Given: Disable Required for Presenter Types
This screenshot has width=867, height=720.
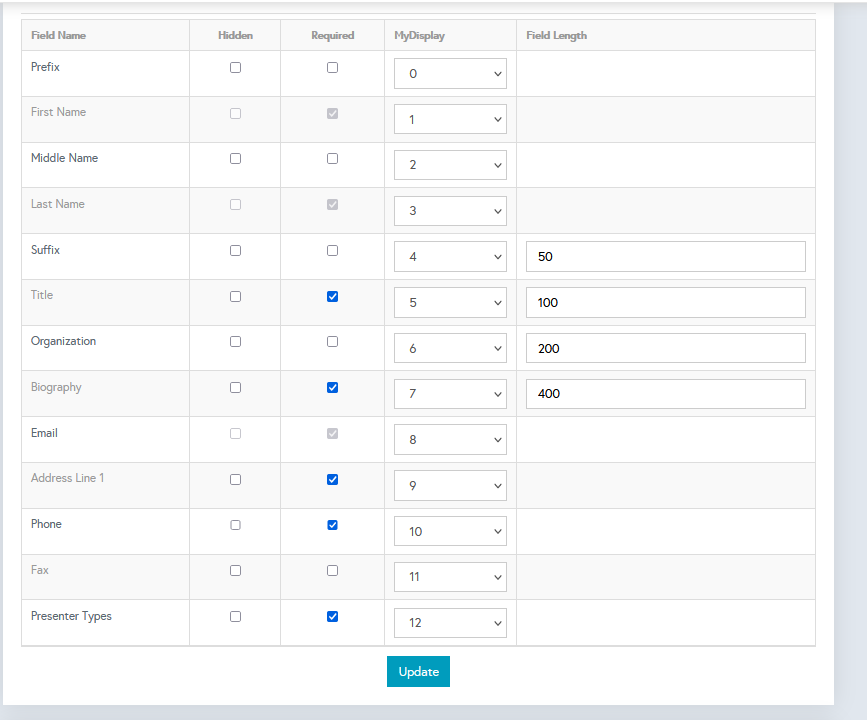Looking at the screenshot, I should pyautogui.click(x=332, y=617).
